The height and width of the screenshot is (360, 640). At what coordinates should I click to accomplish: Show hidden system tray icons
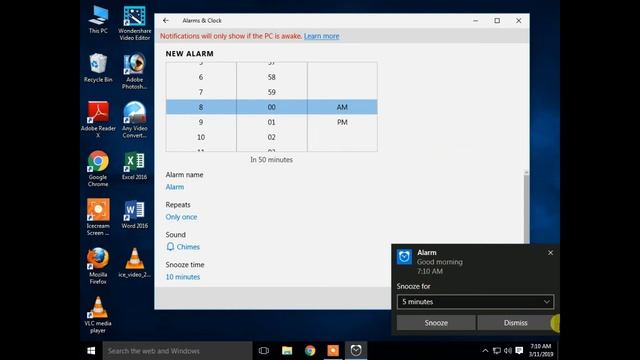(x=485, y=351)
